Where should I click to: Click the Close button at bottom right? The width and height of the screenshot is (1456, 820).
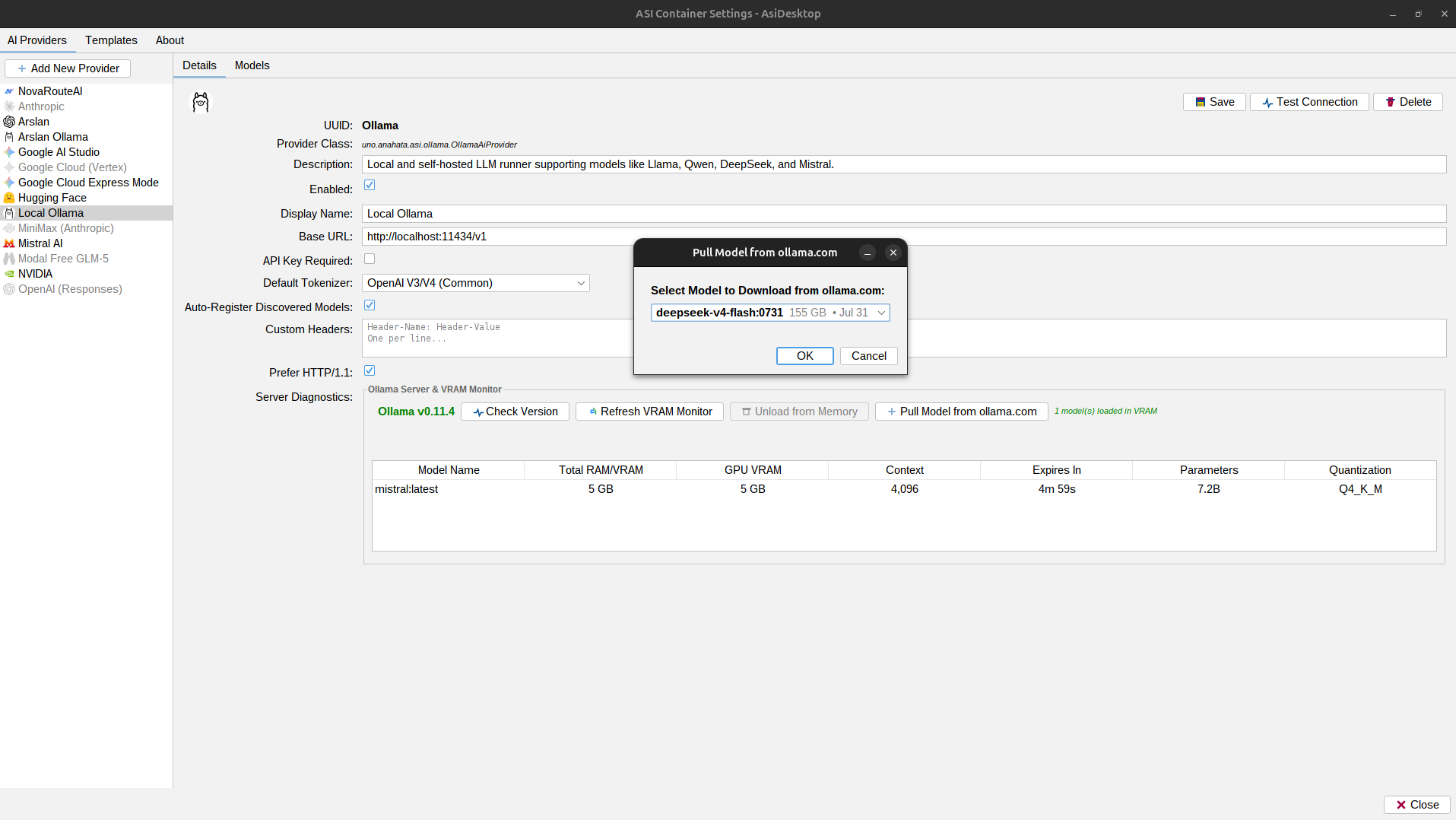[x=1417, y=805]
